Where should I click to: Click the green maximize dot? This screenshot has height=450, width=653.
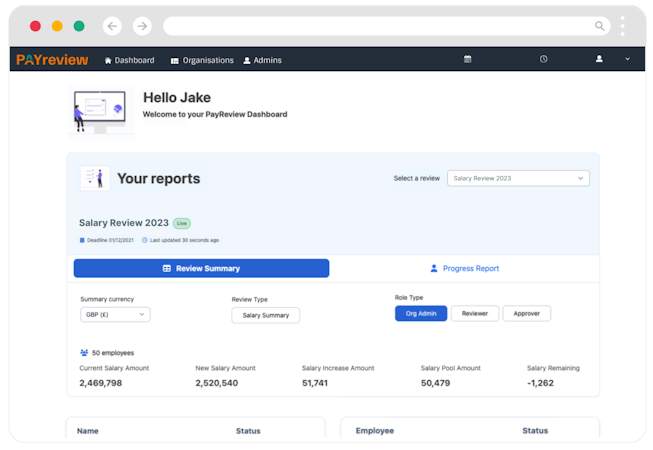pyautogui.click(x=79, y=26)
